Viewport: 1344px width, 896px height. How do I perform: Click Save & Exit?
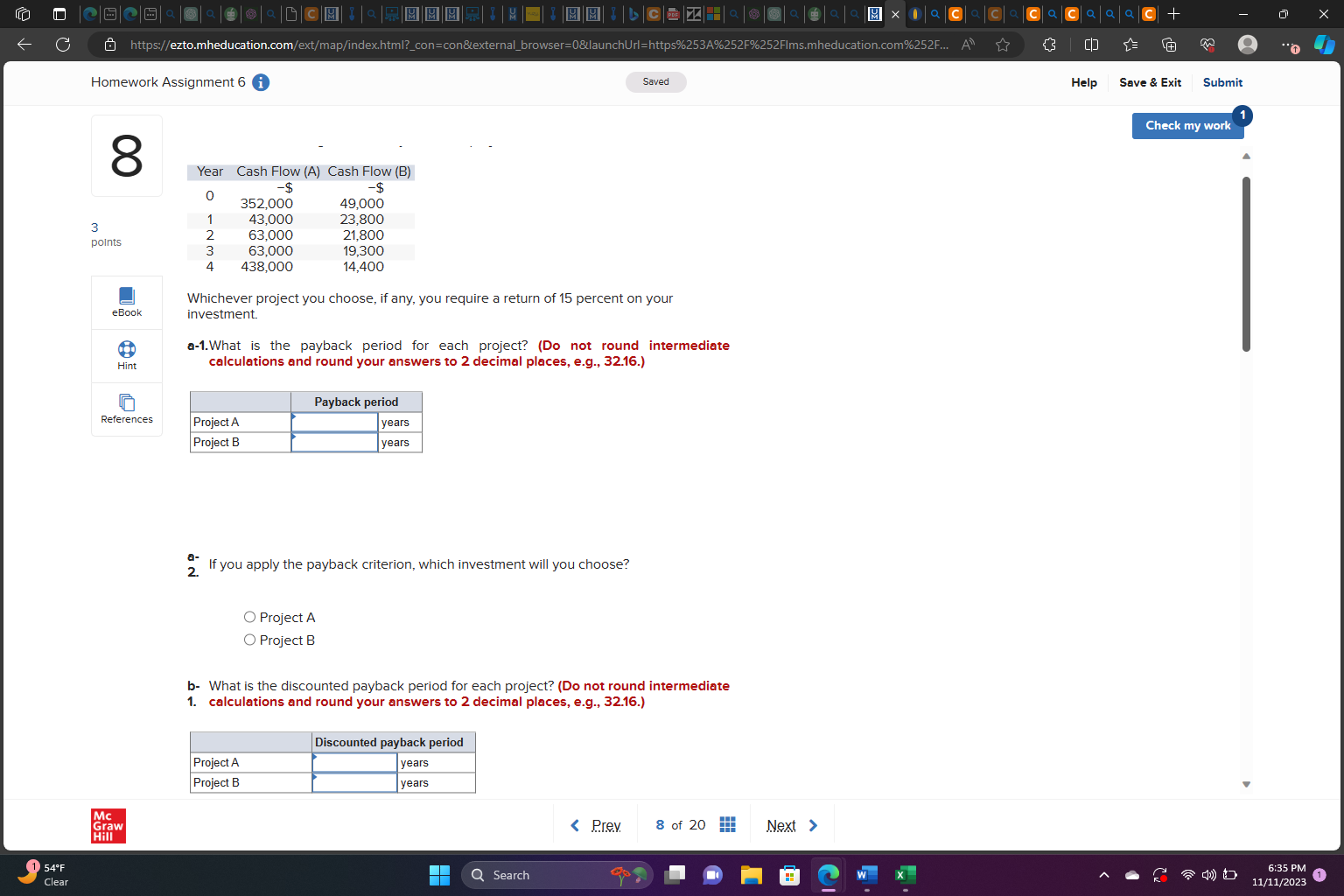(x=1150, y=82)
